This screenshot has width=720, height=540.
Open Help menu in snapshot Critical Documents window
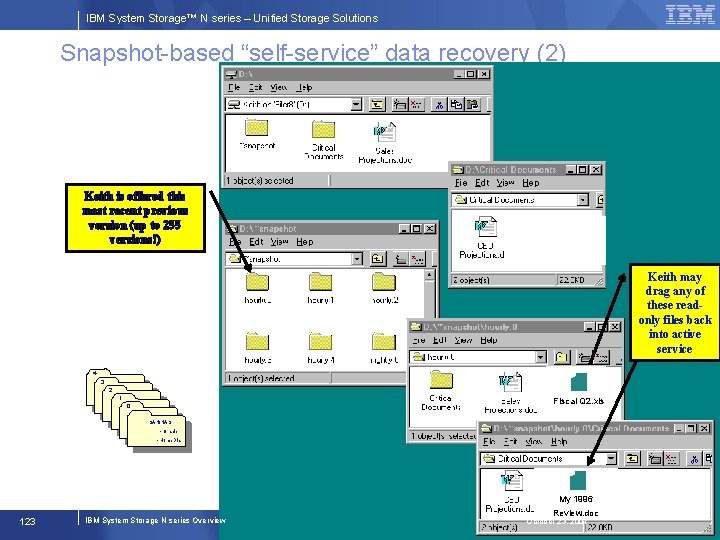click(559, 441)
